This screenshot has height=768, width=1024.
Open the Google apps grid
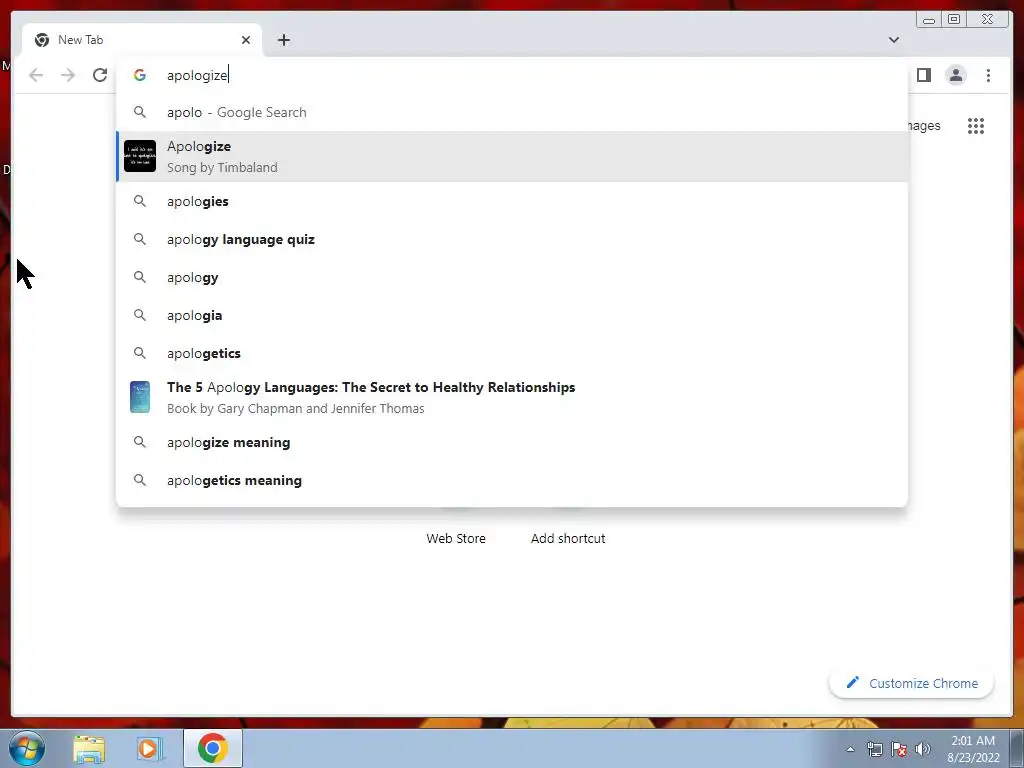tap(976, 126)
